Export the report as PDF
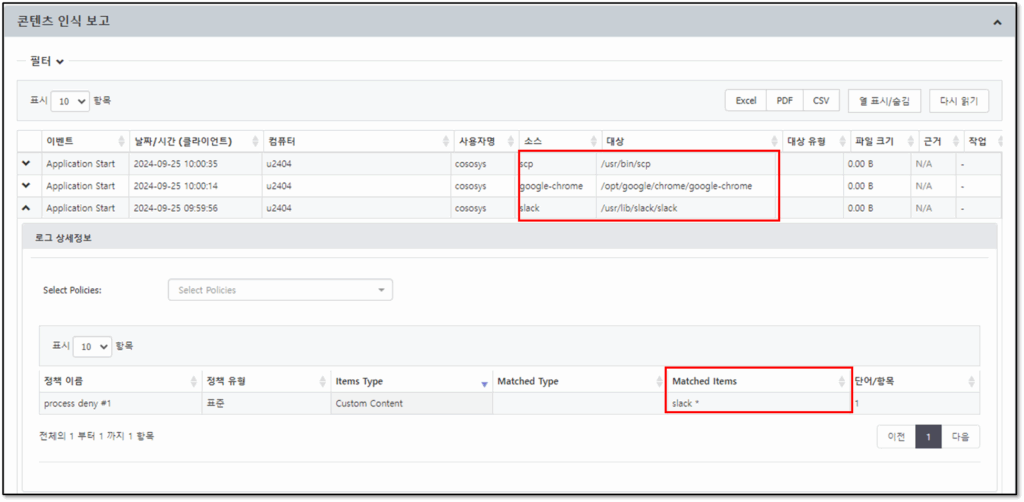This screenshot has height=502, width=1024. 784,101
